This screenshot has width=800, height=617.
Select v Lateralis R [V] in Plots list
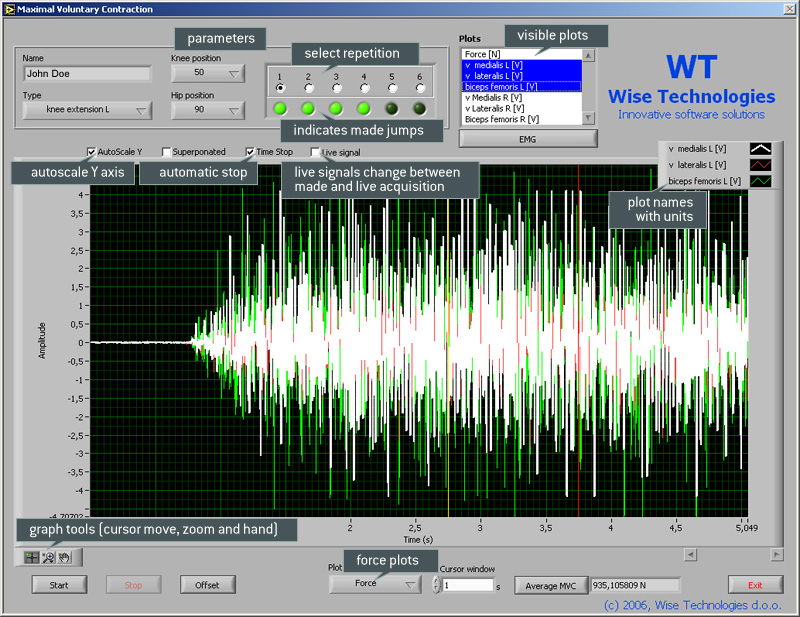tap(521, 108)
